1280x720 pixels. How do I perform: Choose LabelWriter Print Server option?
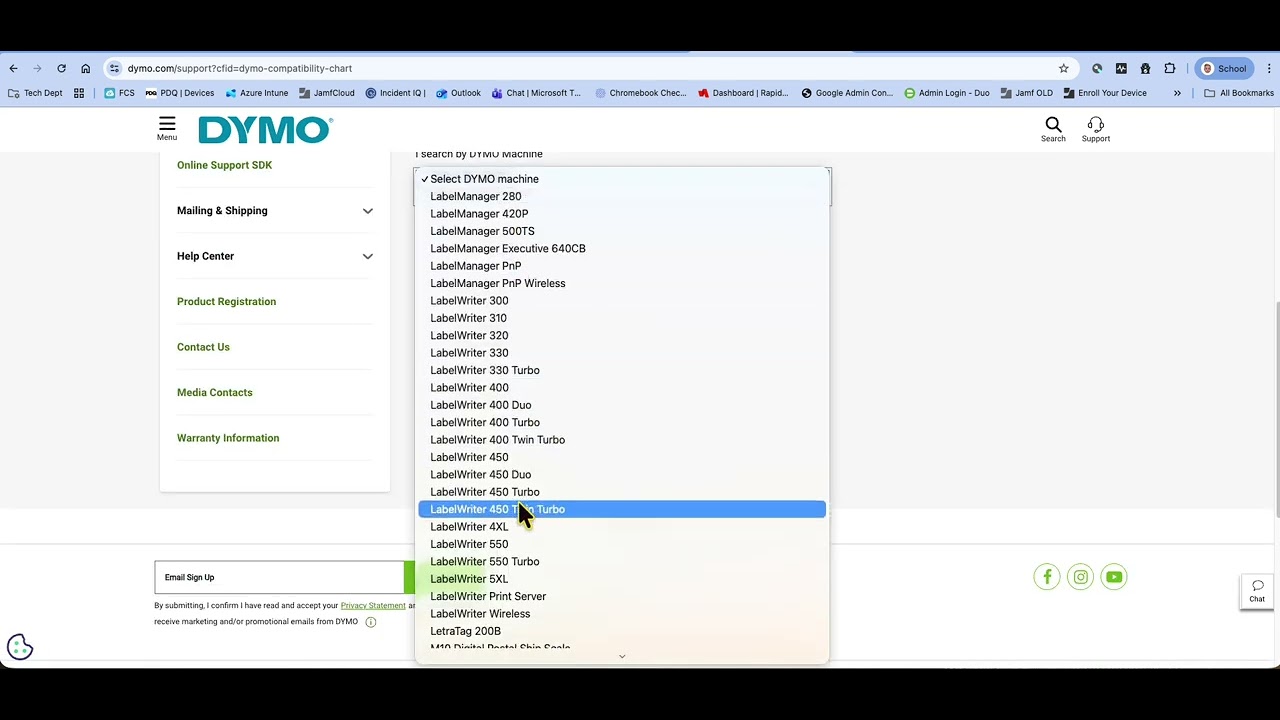[622, 596]
